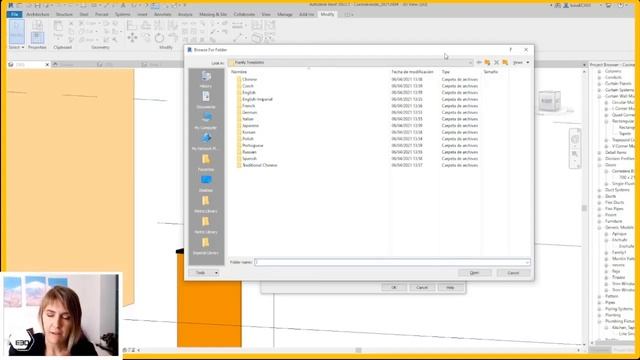Select the German folder row
Screen dimensions: 640x360
[357, 112]
